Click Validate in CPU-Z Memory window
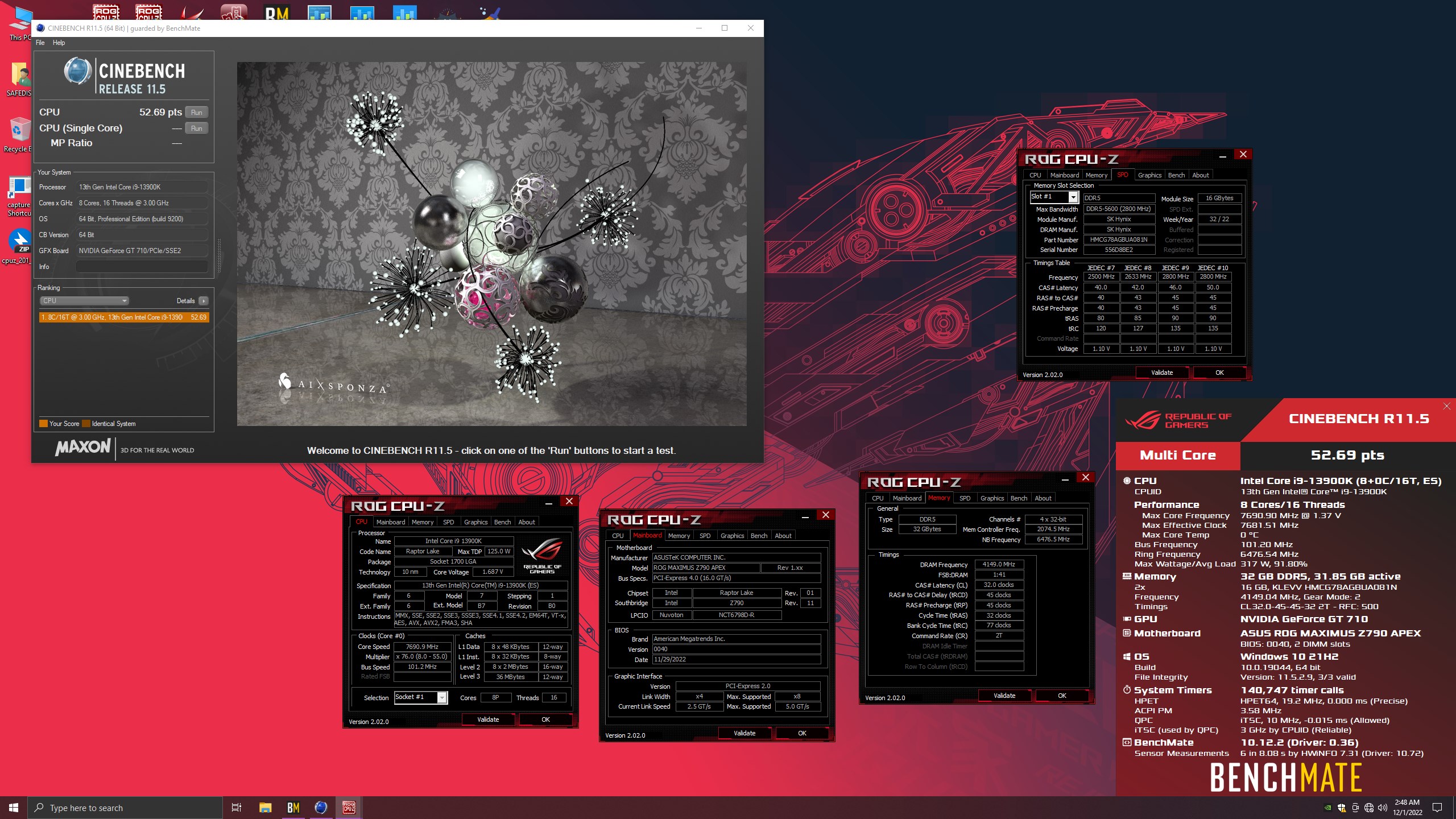 [x=1004, y=696]
